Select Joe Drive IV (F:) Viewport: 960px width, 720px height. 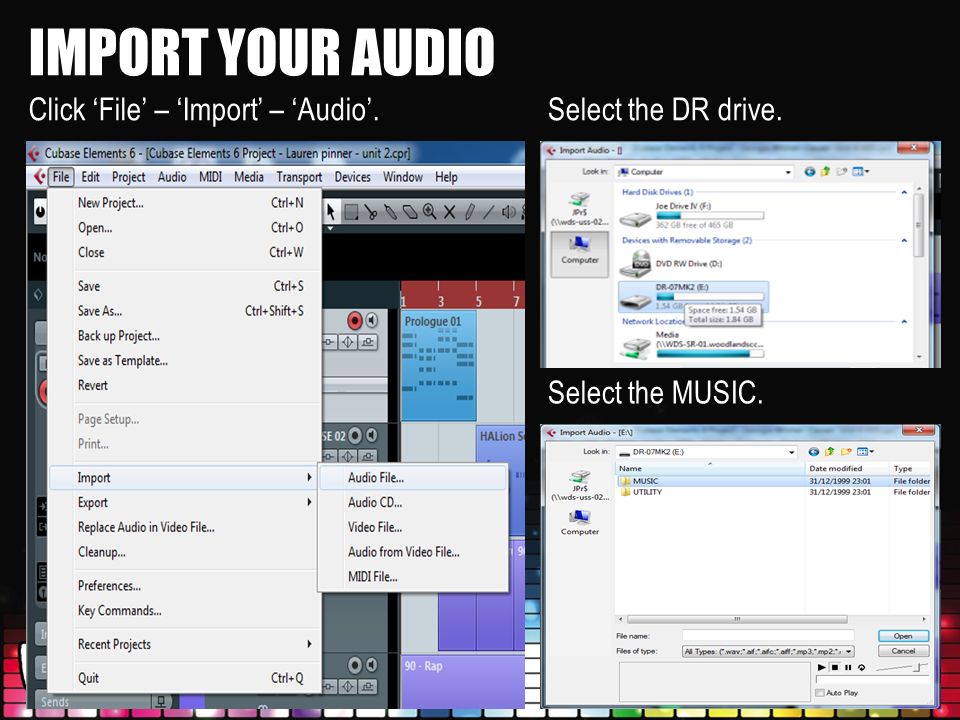(x=692, y=216)
